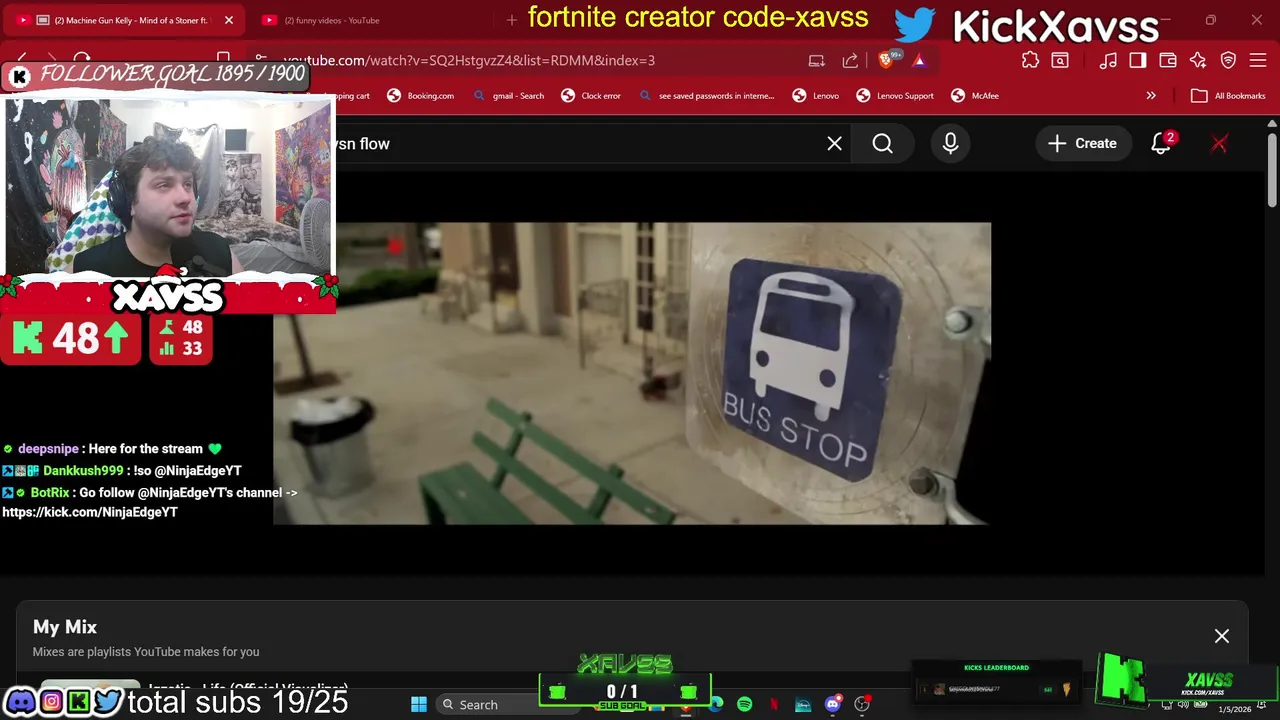Open the Windows Start menu
Viewport: 1280px width, 720px height.
(x=419, y=705)
